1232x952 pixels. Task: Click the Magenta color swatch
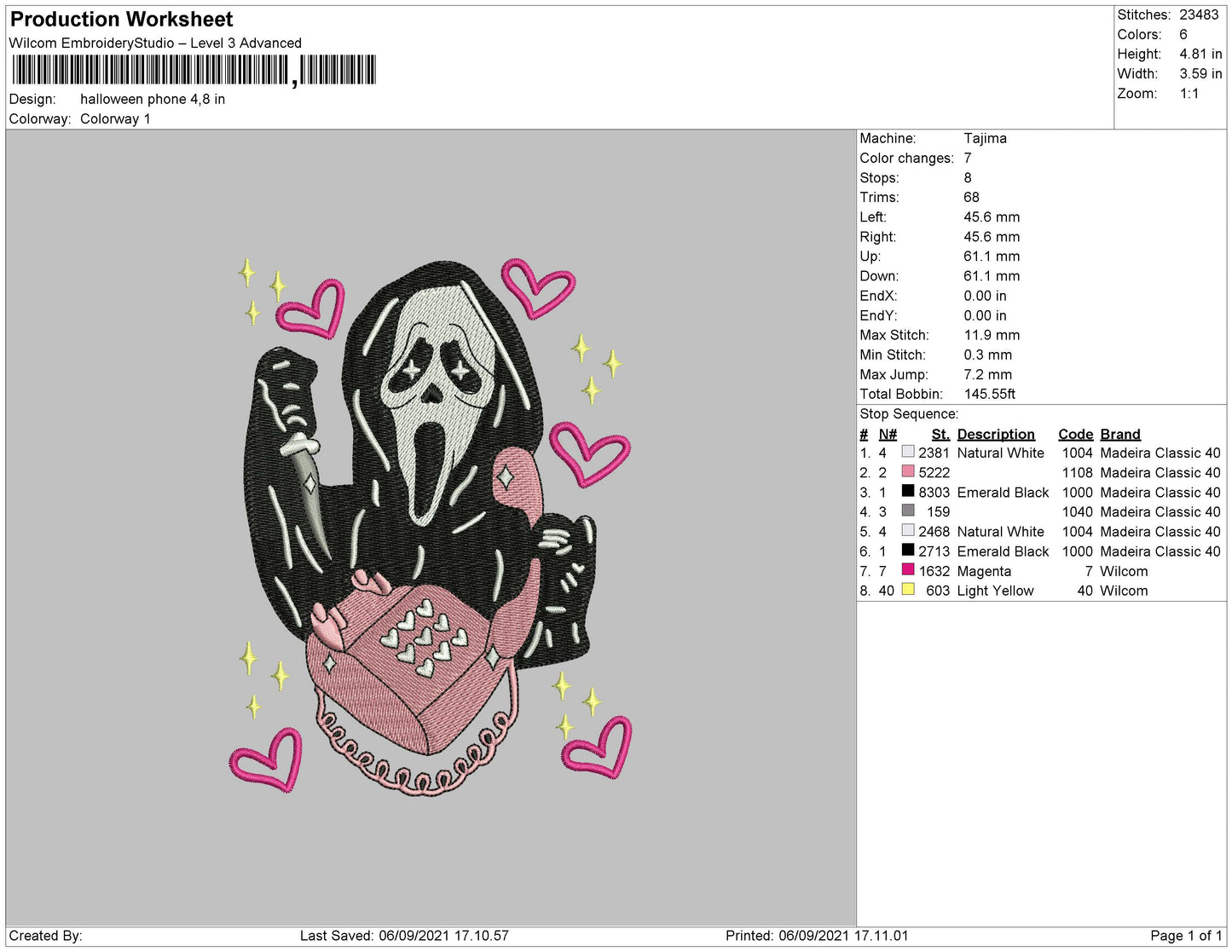click(908, 569)
